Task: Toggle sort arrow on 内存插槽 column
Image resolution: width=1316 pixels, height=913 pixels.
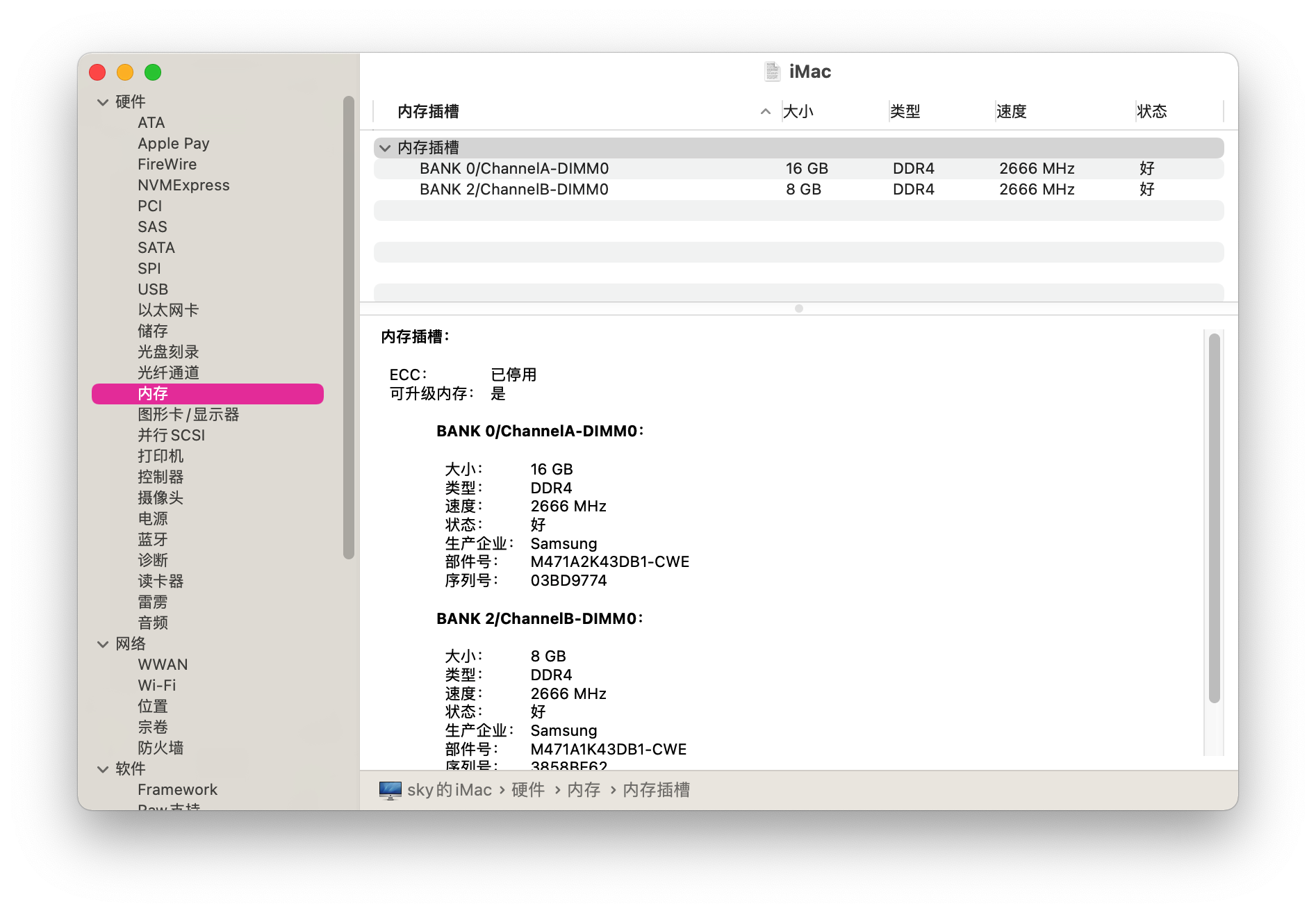Action: point(765,111)
